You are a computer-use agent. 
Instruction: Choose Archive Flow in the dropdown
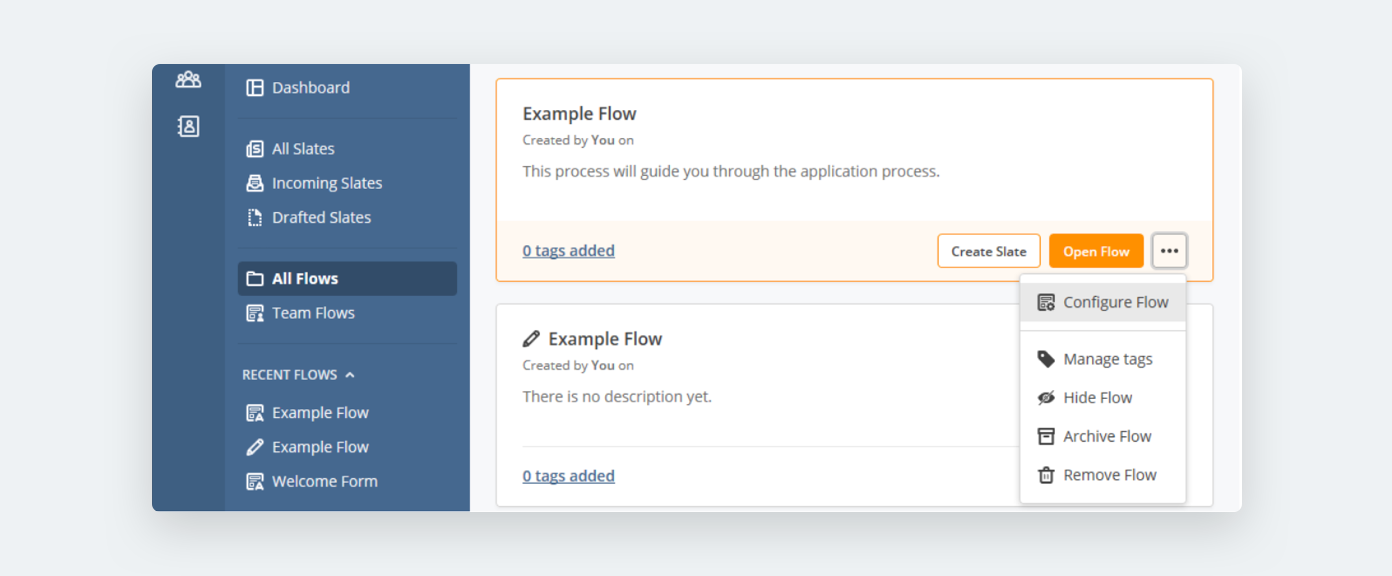1106,436
